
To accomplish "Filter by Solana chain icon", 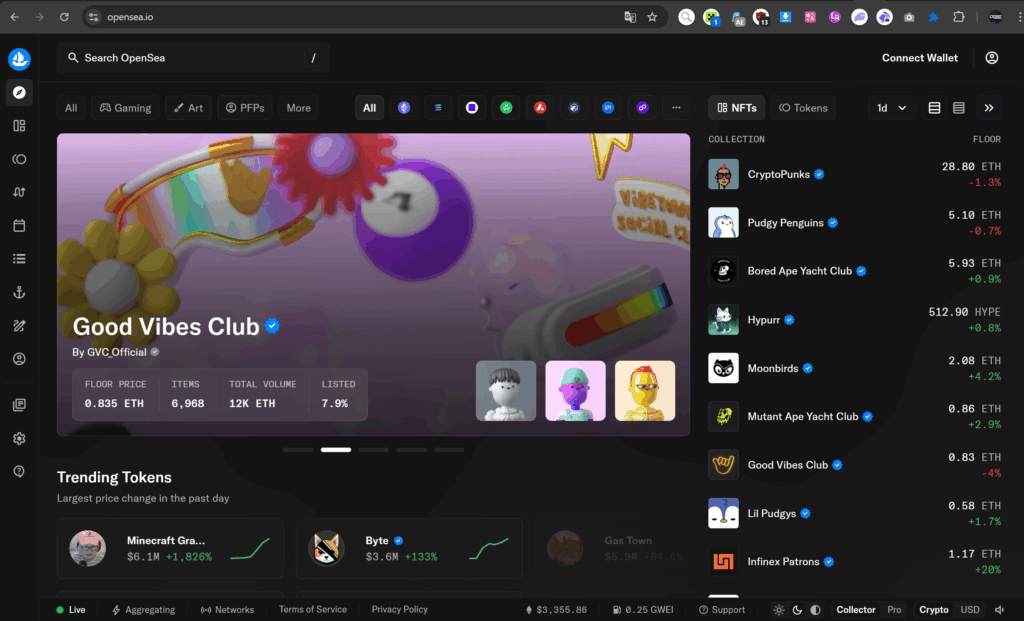I will [438, 108].
